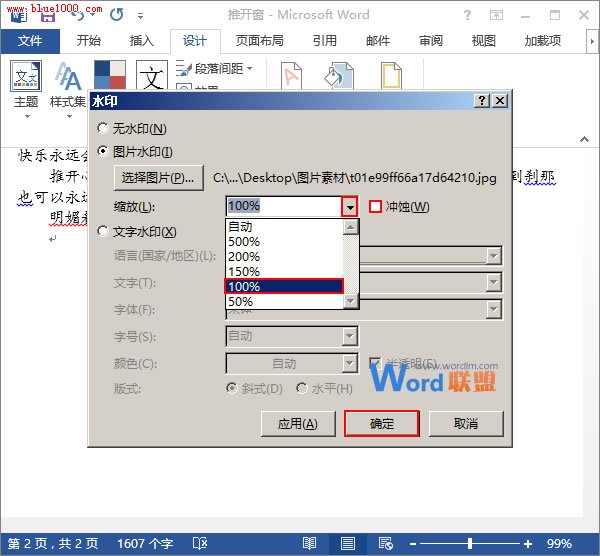
Task: Choose 200% in the scale list
Action: 284,256
